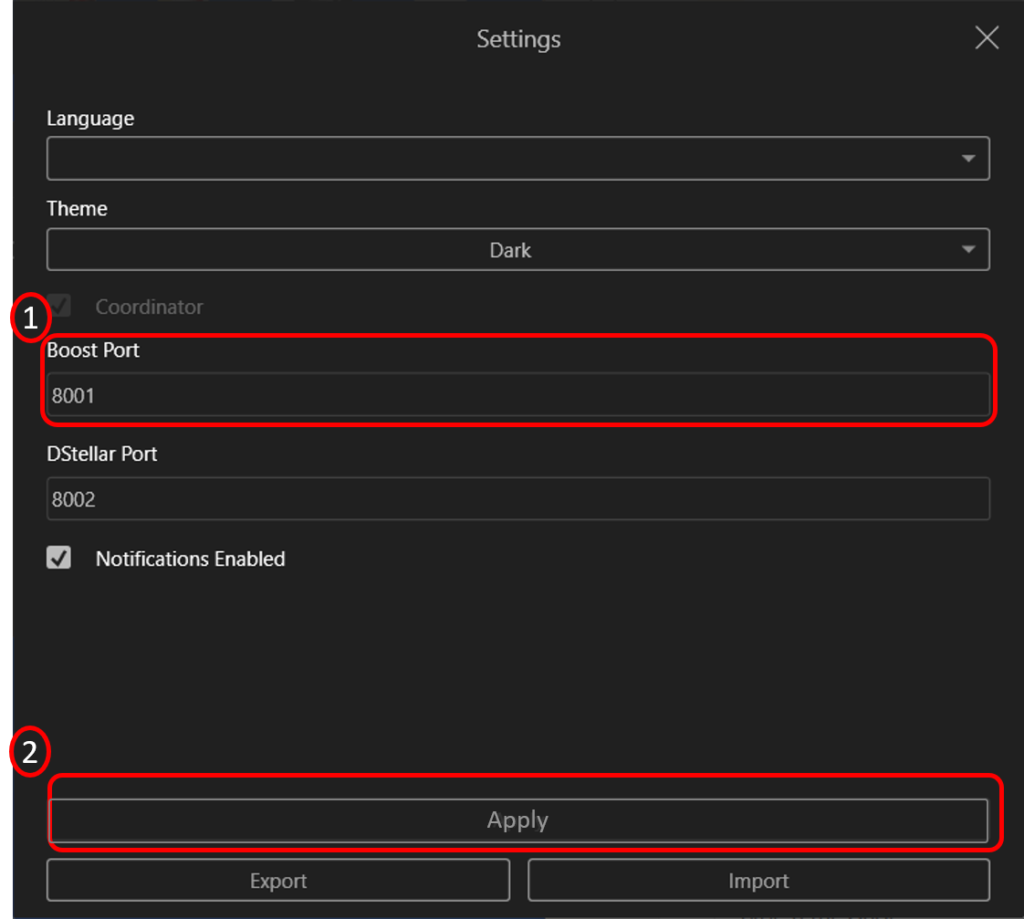Screen dimensions: 1024x919
Task: Export the settings with the Export button
Action: pyautogui.click(x=278, y=881)
